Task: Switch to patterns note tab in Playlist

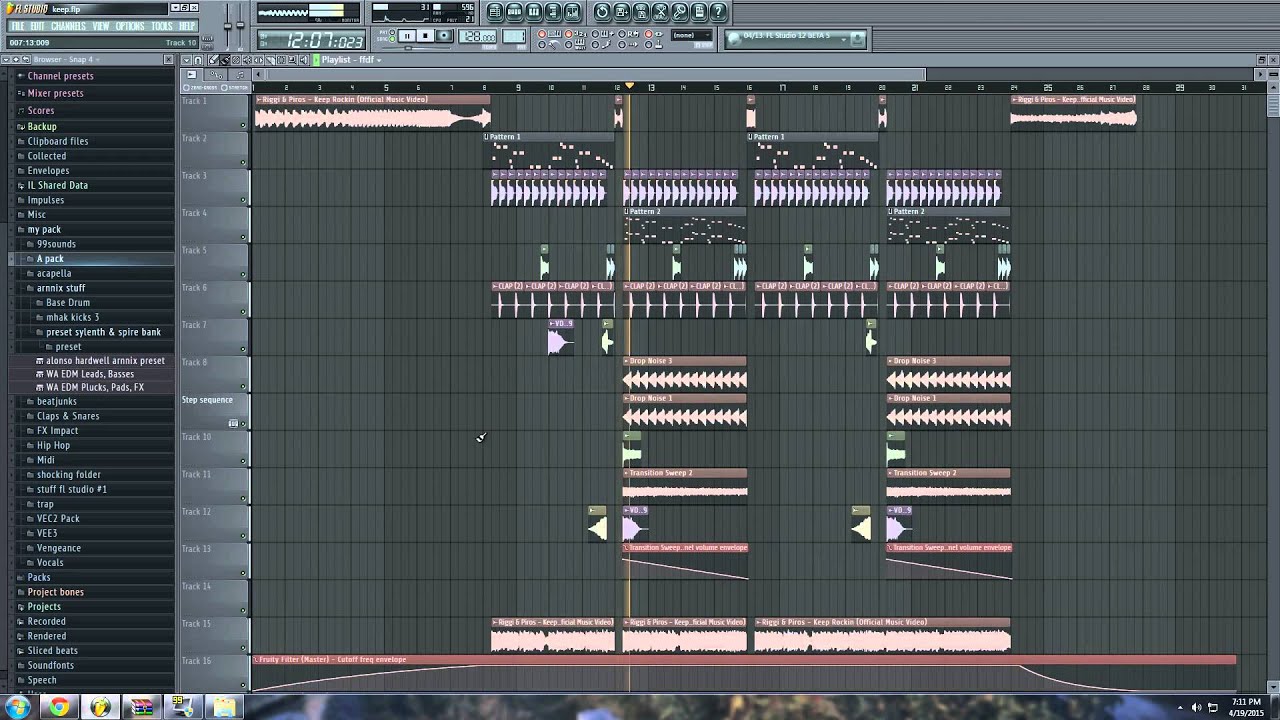Action: point(240,74)
